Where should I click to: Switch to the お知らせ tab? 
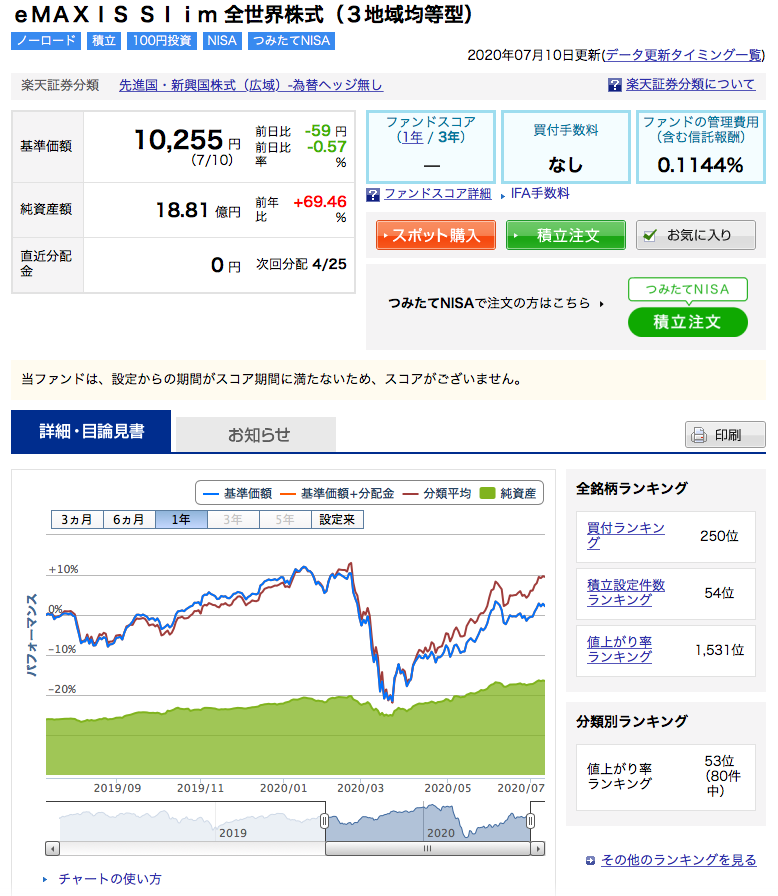[x=256, y=435]
